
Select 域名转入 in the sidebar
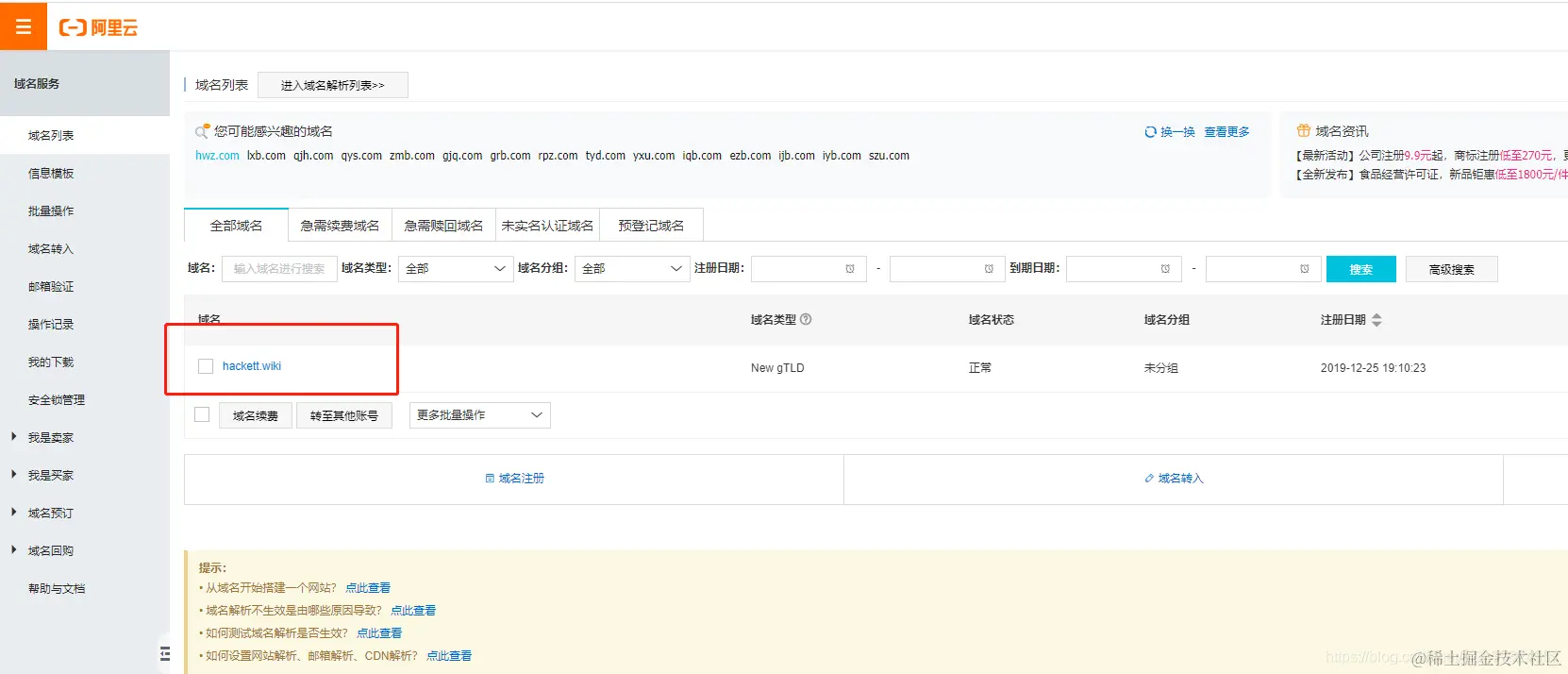click(x=85, y=249)
